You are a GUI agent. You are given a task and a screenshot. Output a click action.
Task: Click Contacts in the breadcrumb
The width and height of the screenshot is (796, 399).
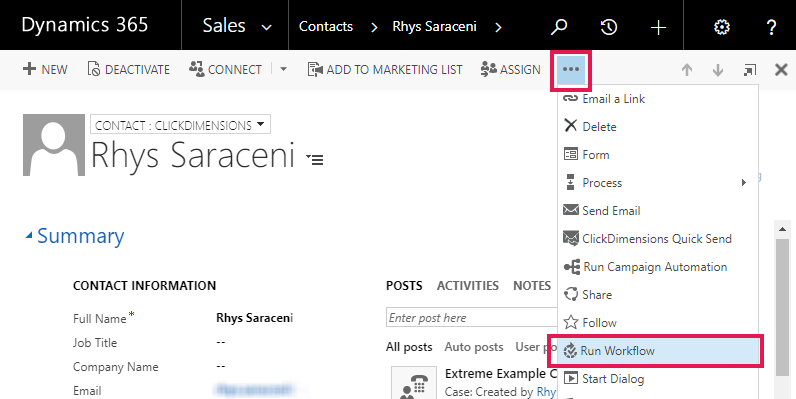coord(326,26)
